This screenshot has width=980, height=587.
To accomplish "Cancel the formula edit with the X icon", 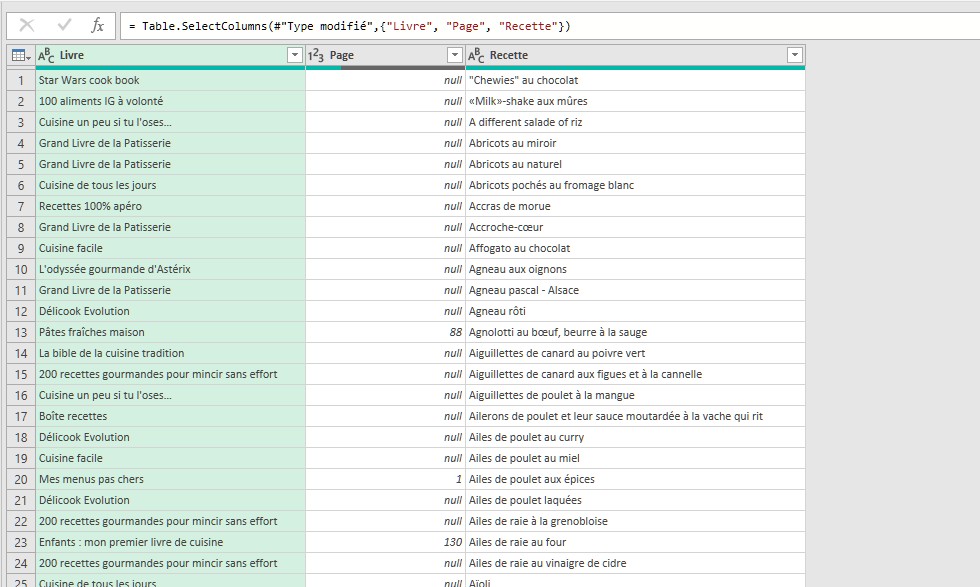I will pos(27,25).
